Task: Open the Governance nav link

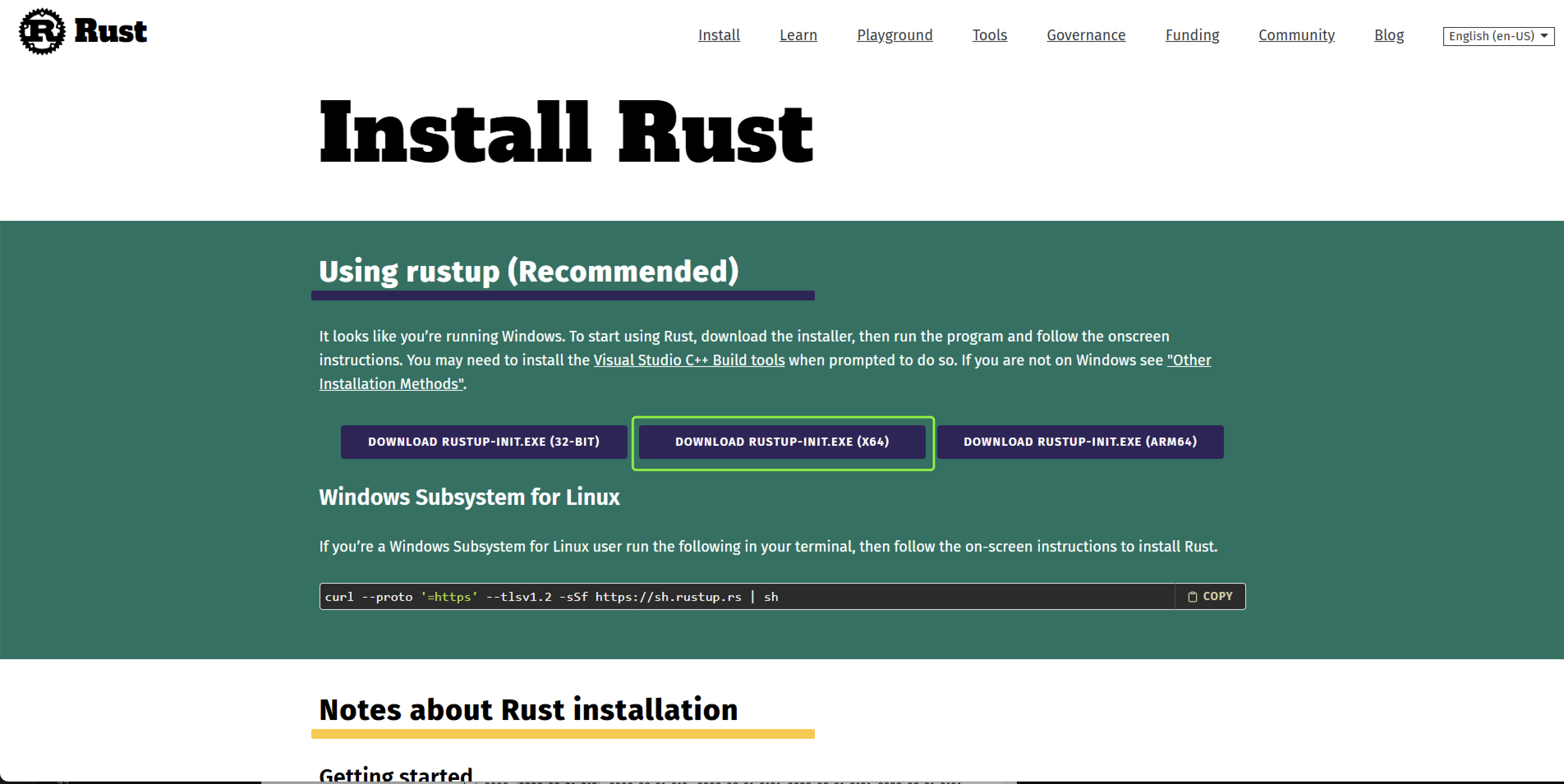Action: coord(1086,35)
